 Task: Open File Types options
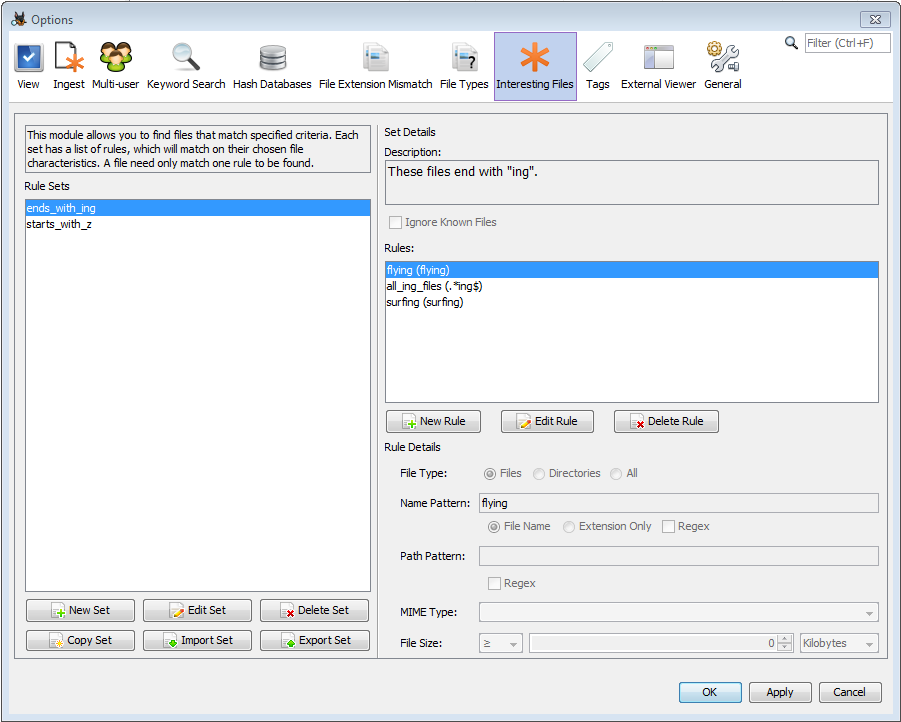tap(464, 66)
